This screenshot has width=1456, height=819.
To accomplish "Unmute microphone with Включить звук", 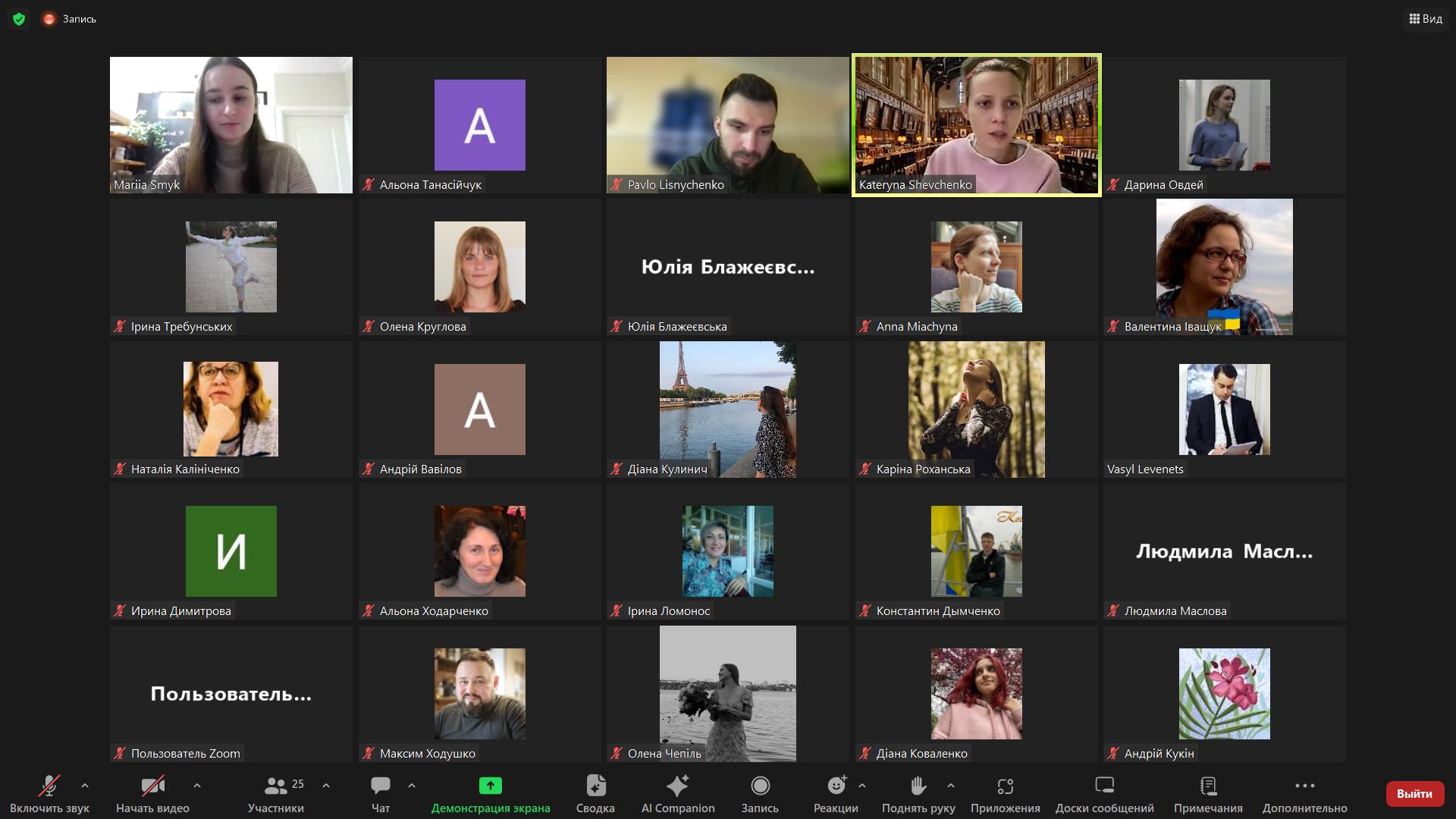I will (49, 786).
